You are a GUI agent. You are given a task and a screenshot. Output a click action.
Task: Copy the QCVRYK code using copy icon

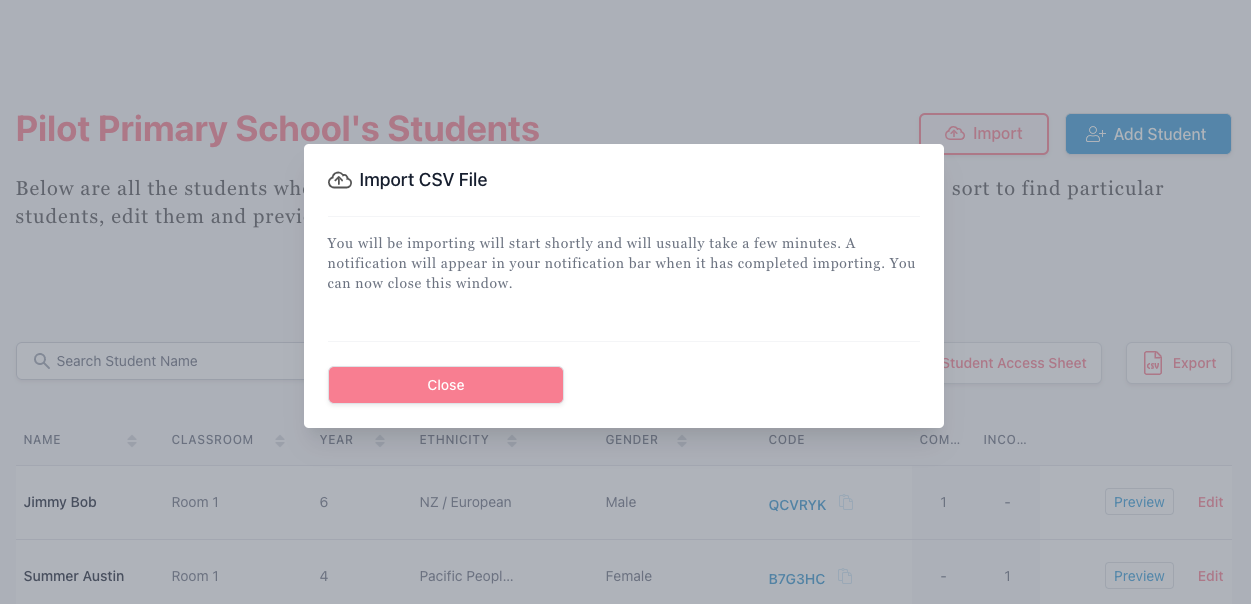coord(846,503)
